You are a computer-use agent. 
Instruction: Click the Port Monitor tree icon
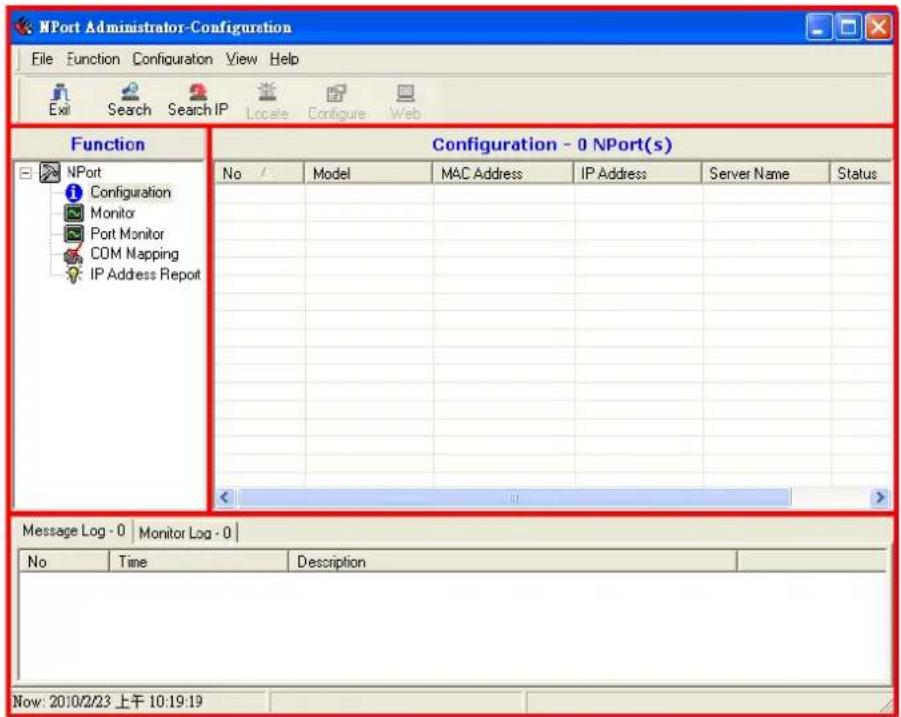click(x=74, y=234)
